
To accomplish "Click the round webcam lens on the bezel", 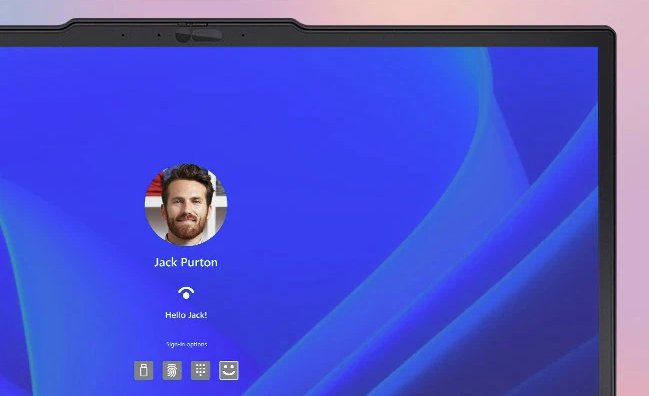I will (x=183, y=36).
